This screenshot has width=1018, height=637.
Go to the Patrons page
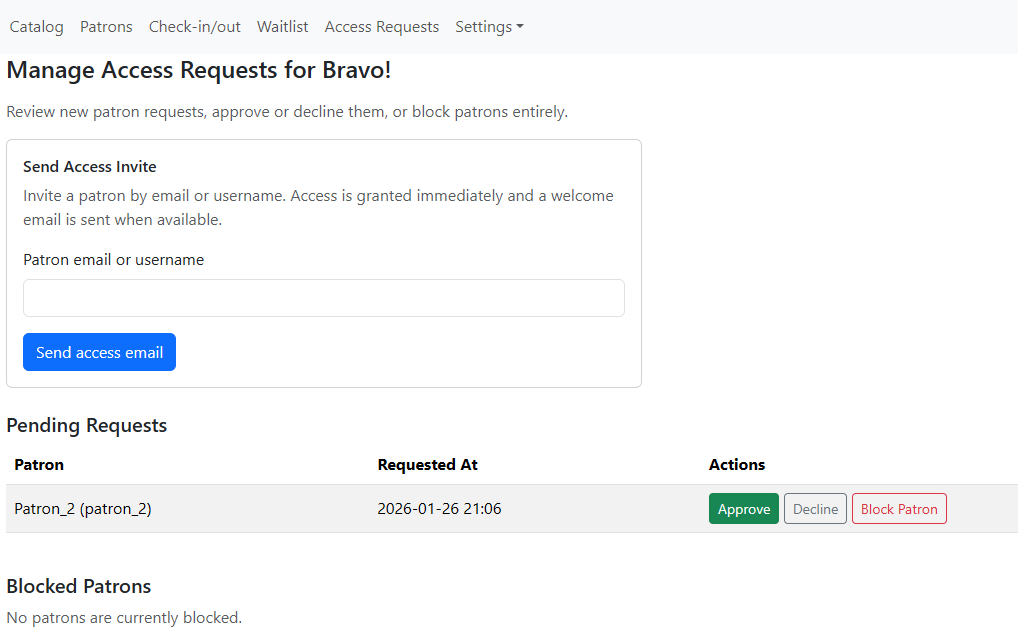coord(106,27)
